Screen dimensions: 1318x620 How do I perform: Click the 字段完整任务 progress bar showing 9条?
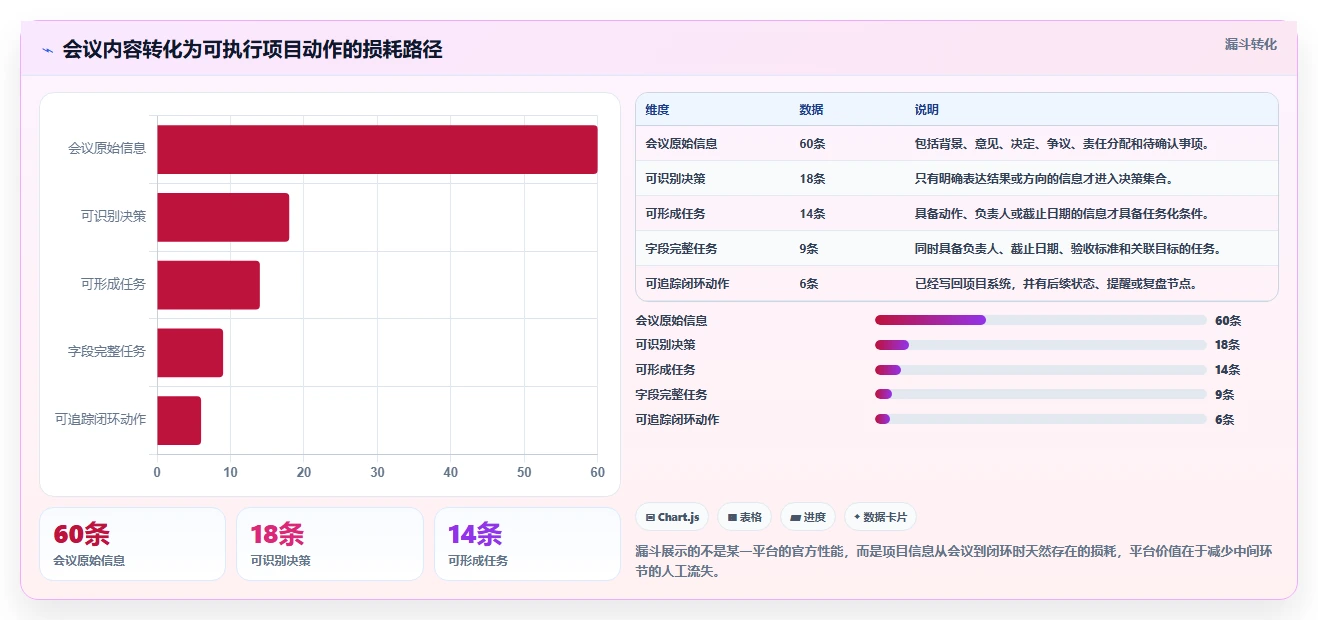1040,395
